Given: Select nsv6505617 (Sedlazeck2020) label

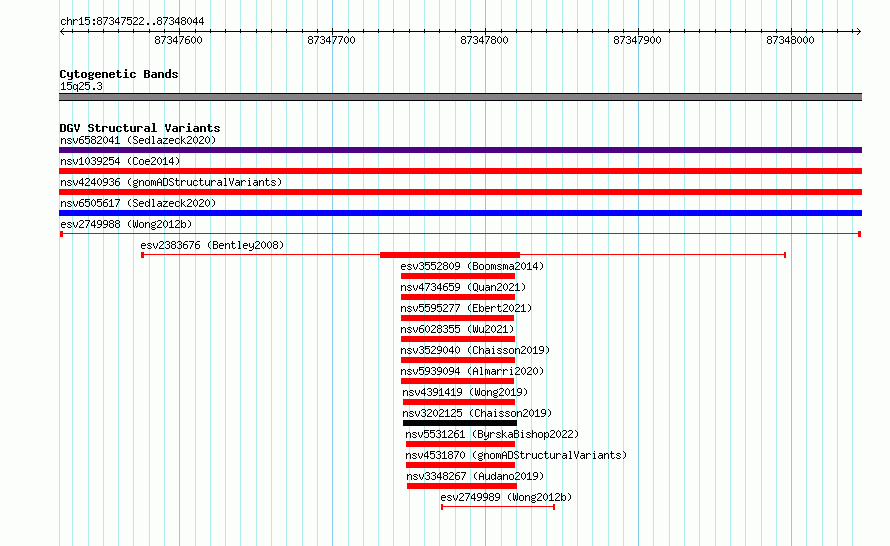Looking at the screenshot, I should (x=138, y=203).
